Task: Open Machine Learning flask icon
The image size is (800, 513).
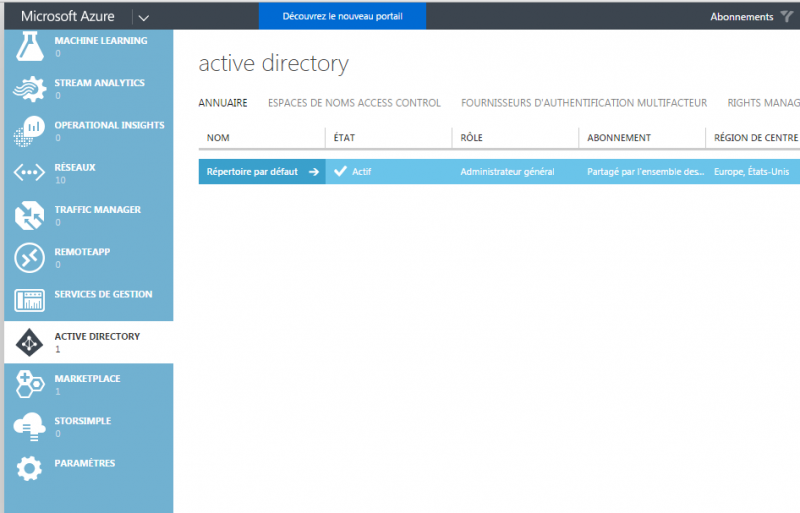Action: [x=30, y=46]
